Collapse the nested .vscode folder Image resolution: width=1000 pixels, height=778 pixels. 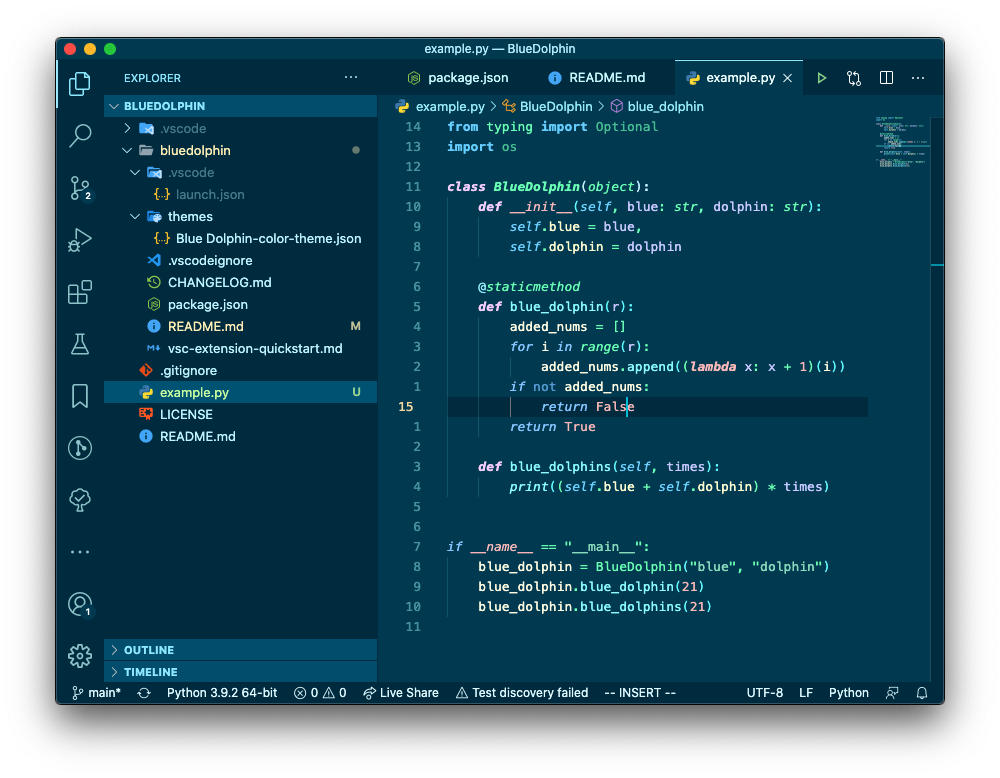[x=240, y=172]
